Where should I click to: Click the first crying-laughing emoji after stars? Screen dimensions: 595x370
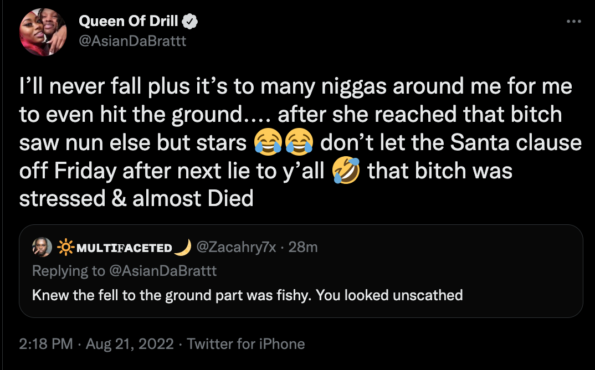[x=268, y=143]
